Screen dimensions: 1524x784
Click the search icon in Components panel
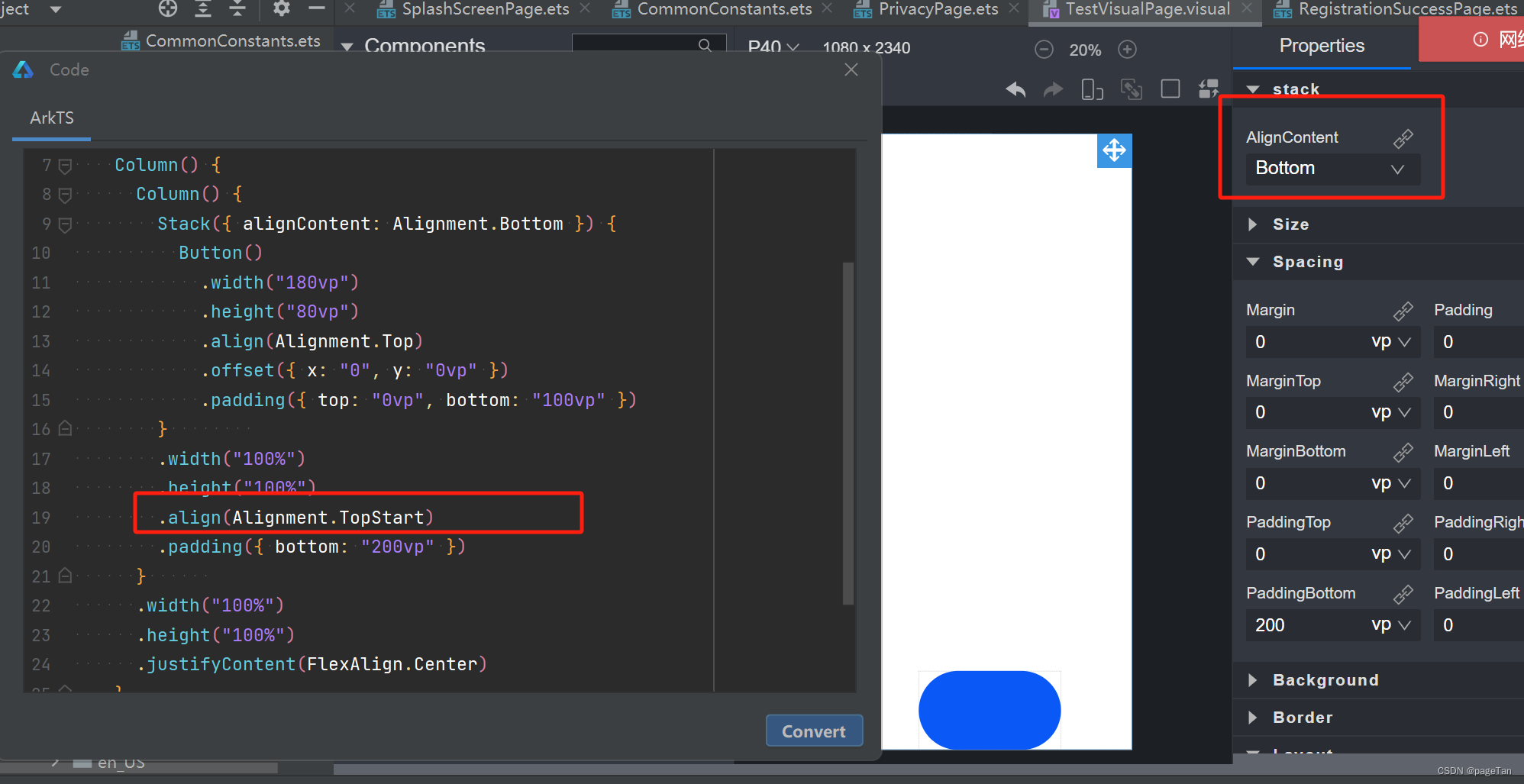pos(705,45)
